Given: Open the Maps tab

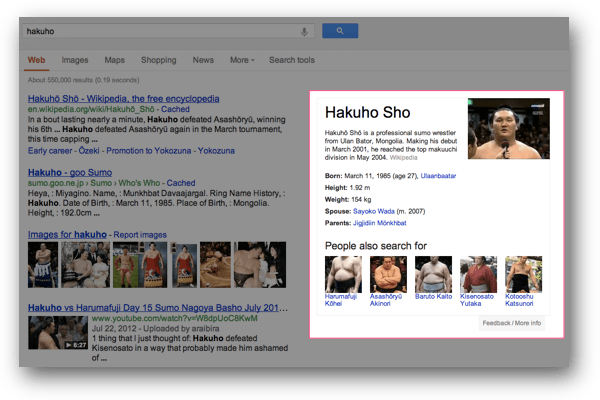Looking at the screenshot, I should point(114,60).
